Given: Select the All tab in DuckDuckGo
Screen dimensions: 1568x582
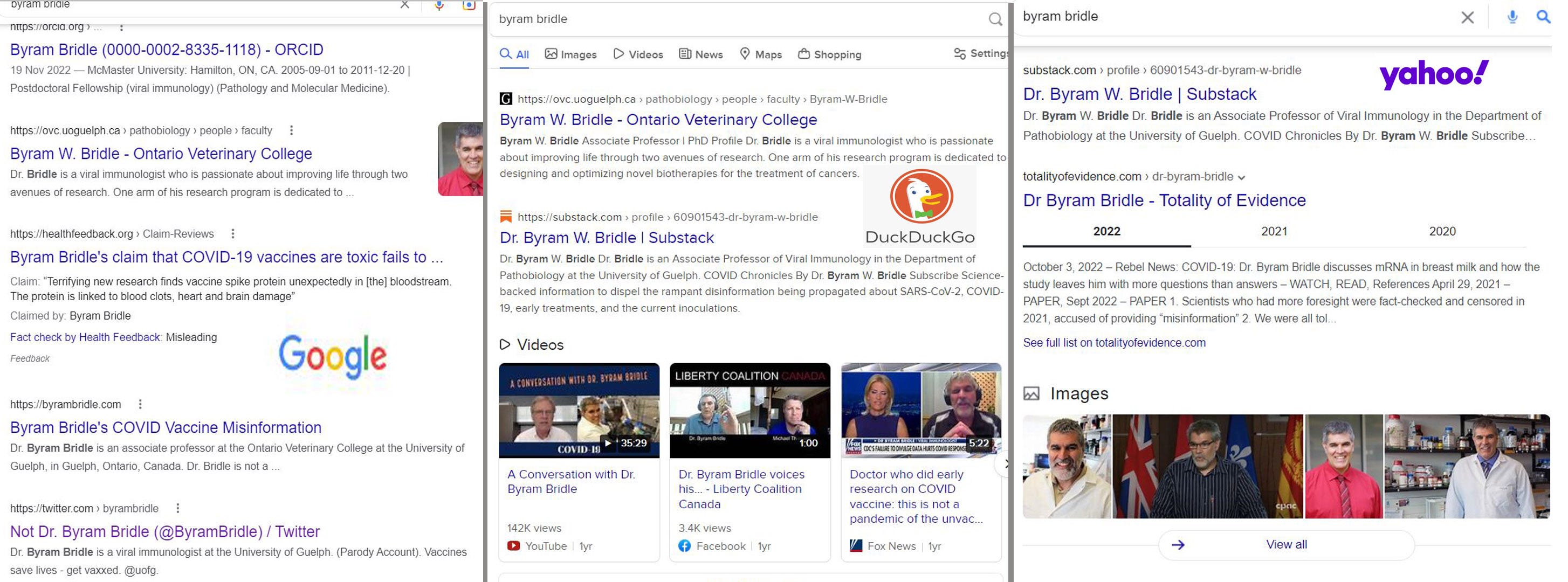Looking at the screenshot, I should (x=514, y=55).
